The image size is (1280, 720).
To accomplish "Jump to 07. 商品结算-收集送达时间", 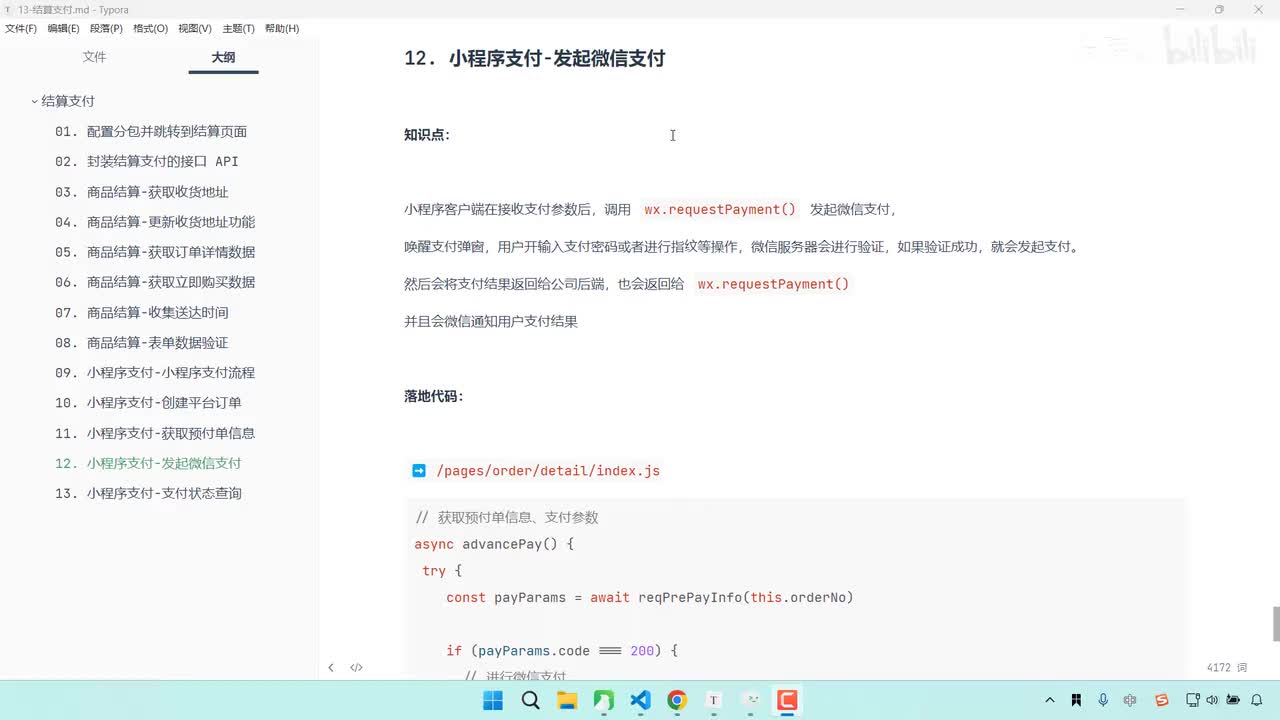I will (142, 313).
